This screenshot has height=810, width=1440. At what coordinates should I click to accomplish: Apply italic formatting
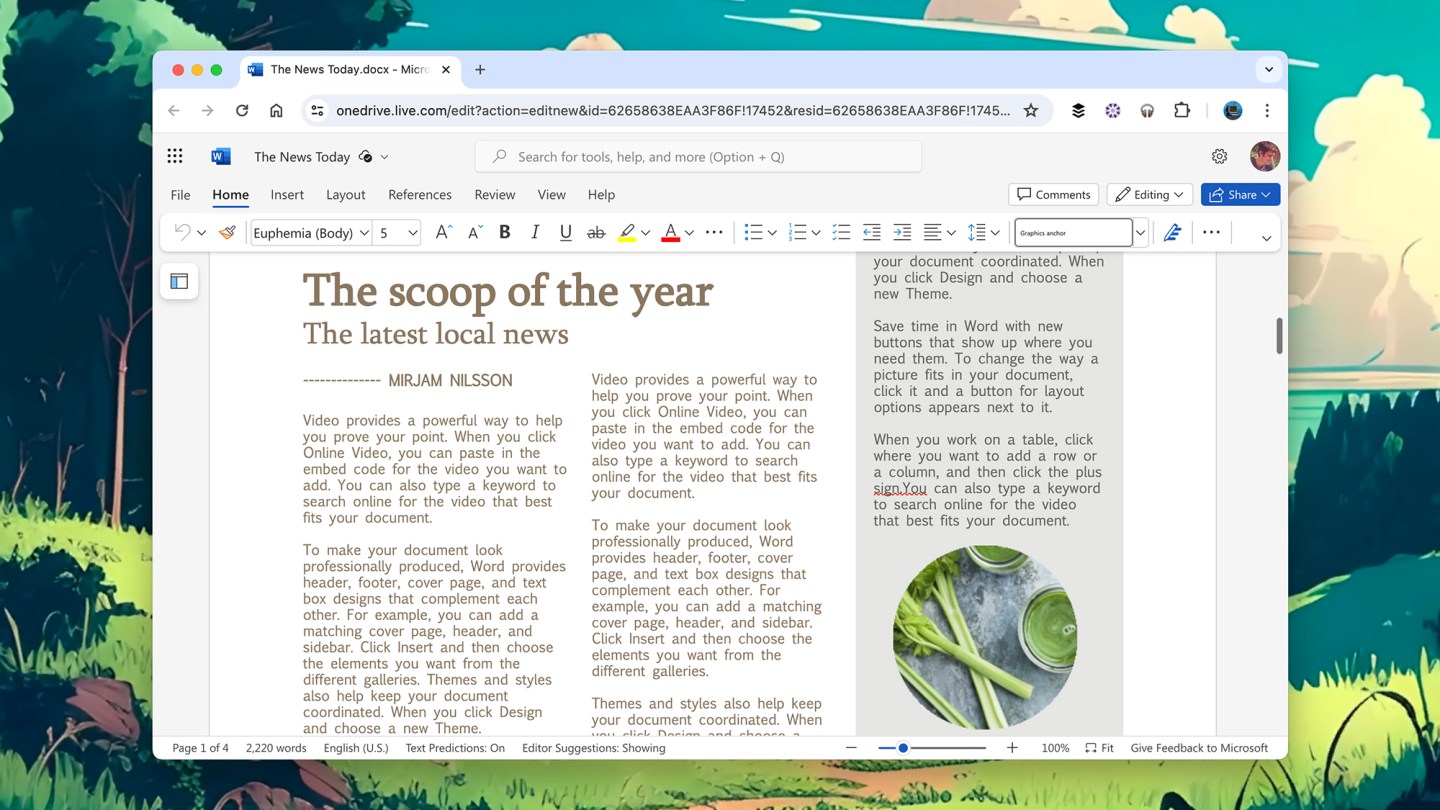click(535, 232)
